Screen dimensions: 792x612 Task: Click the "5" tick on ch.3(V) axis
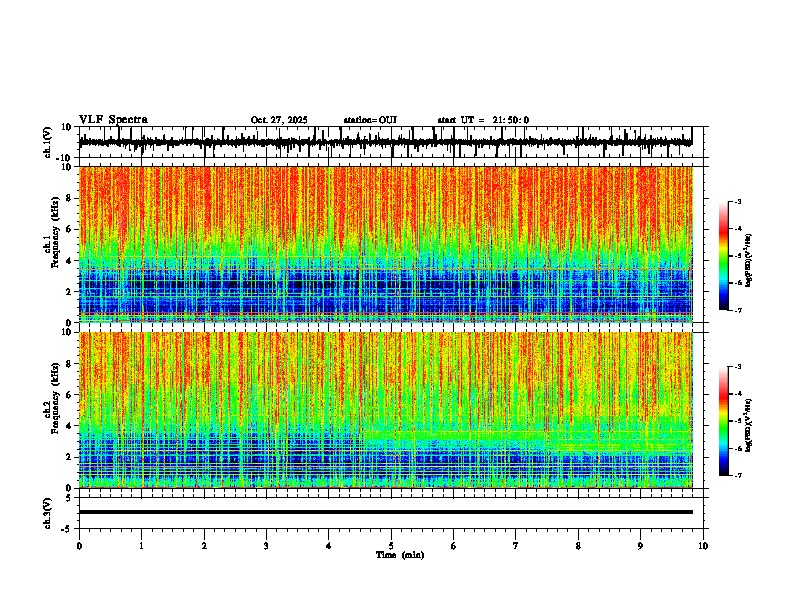[70, 498]
